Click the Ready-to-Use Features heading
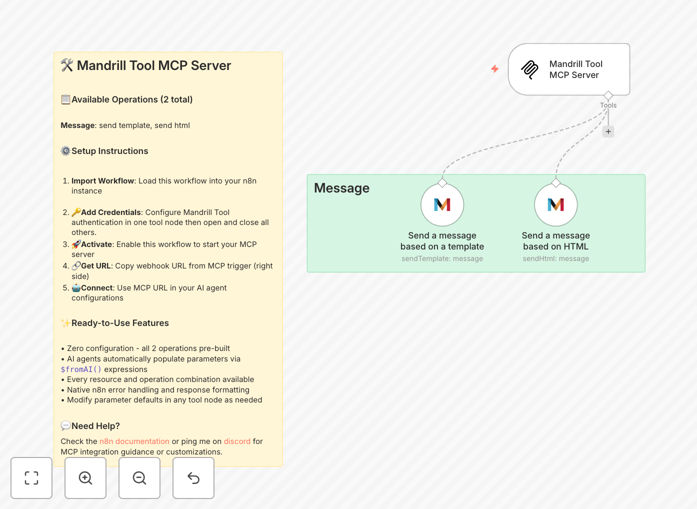This screenshot has height=509, width=697. tap(115, 323)
